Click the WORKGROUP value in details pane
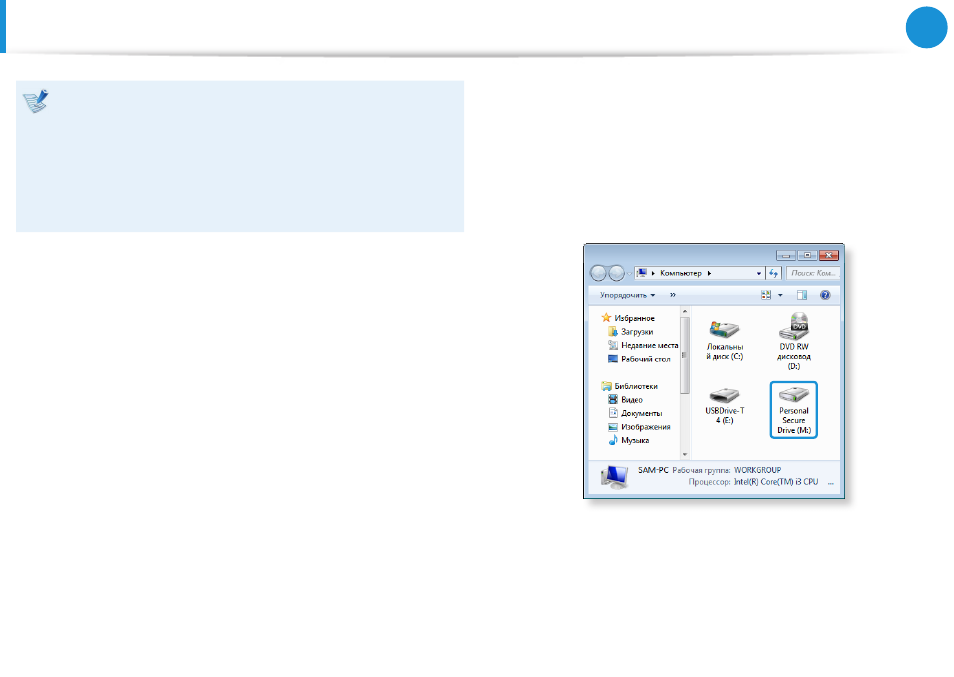This screenshot has height=677, width=954. pos(757,470)
